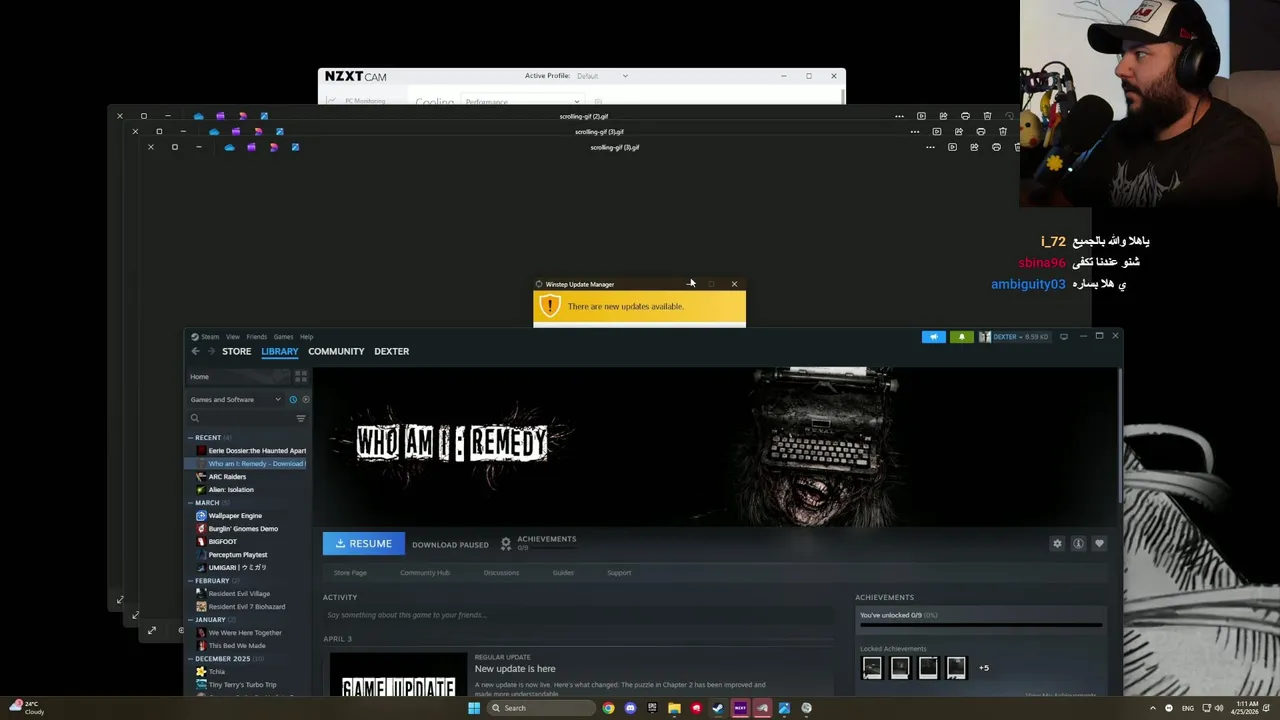Open the Community Hub link
Screen dimensions: 1280x720
[425, 573]
